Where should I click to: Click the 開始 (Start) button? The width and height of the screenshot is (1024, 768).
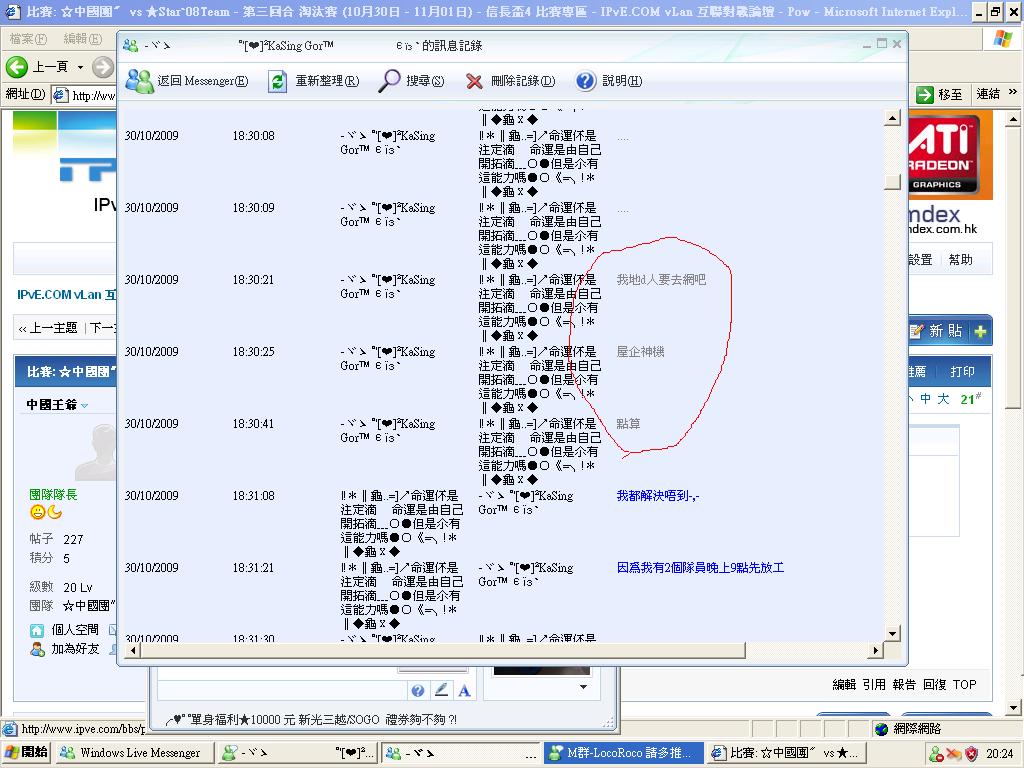click(x=27, y=753)
